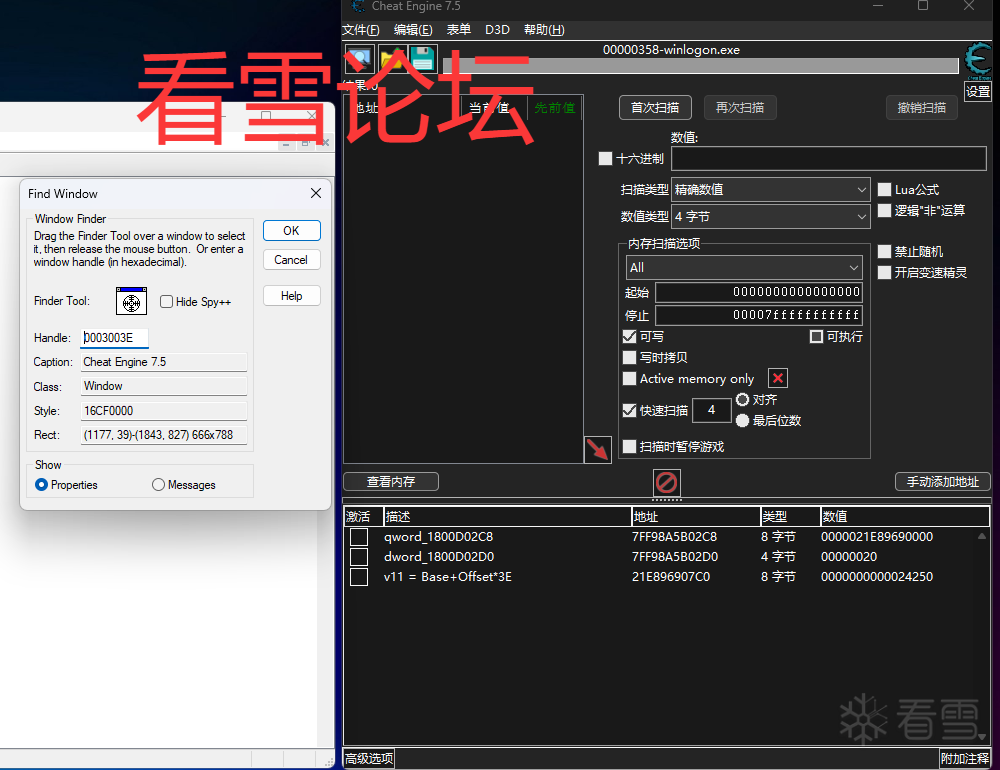Click the 数值 column header in address list
This screenshot has width=1000, height=770.
pos(905,517)
